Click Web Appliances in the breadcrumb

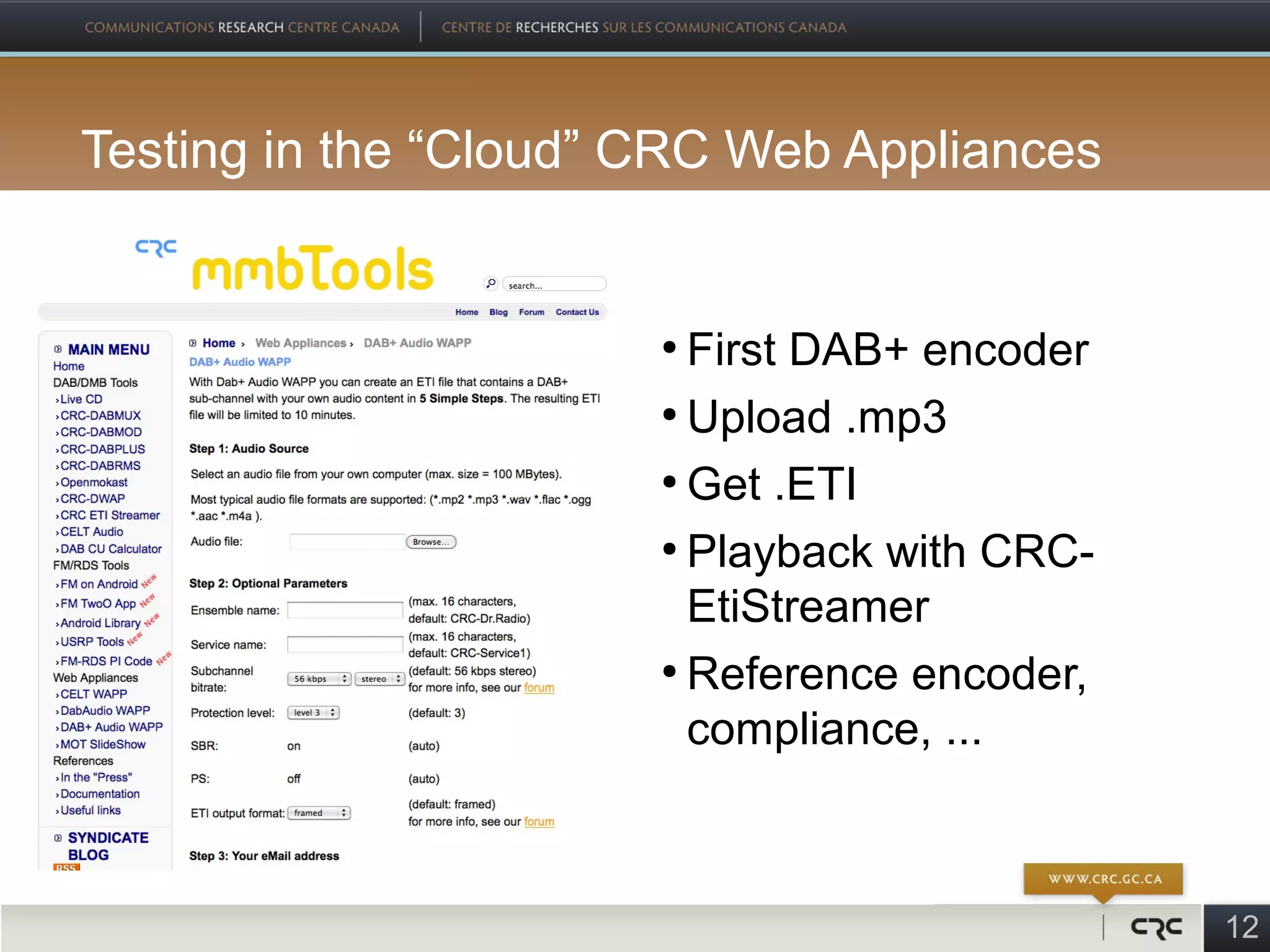tap(301, 343)
